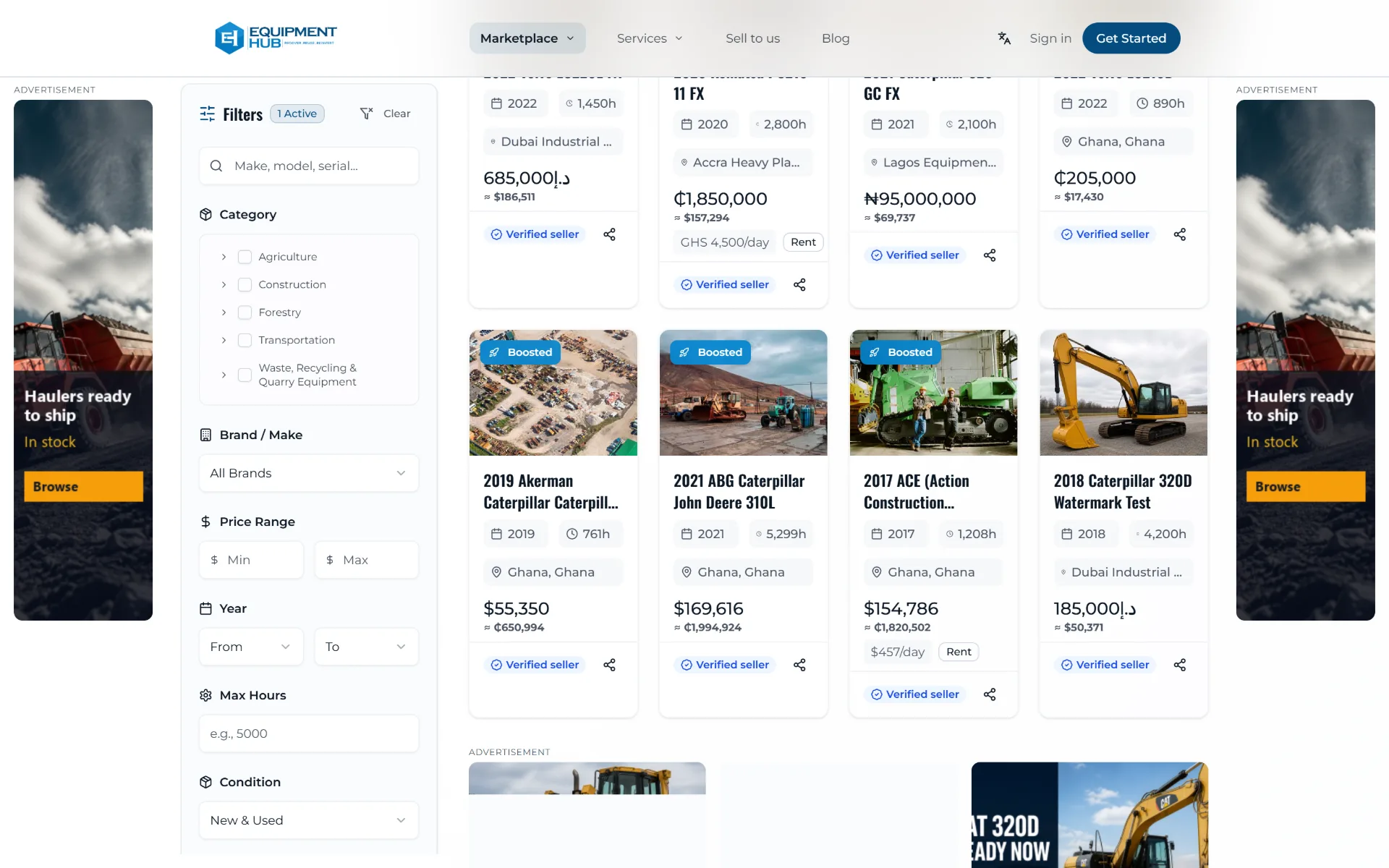The height and width of the screenshot is (868, 1389).
Task: Check the Transportation category checkbox
Action: pos(245,340)
